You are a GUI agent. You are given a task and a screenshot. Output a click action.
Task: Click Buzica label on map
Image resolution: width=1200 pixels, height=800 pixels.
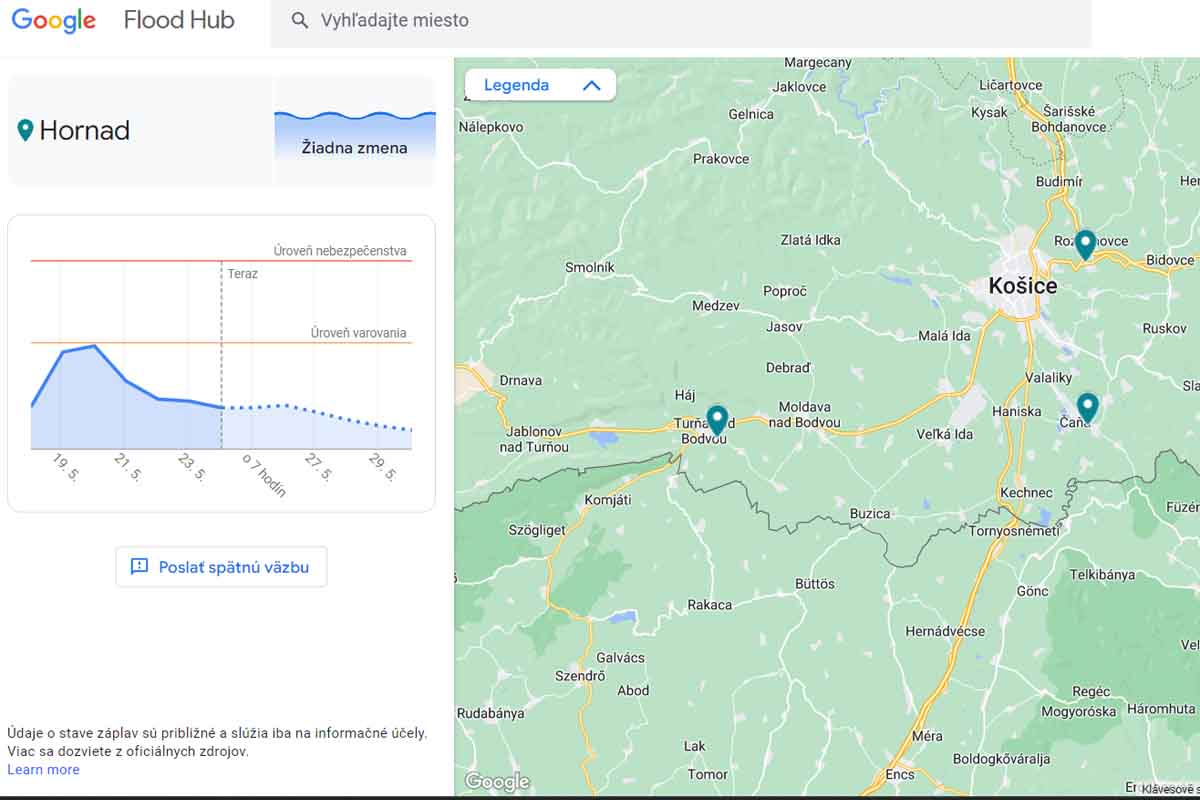[870, 514]
